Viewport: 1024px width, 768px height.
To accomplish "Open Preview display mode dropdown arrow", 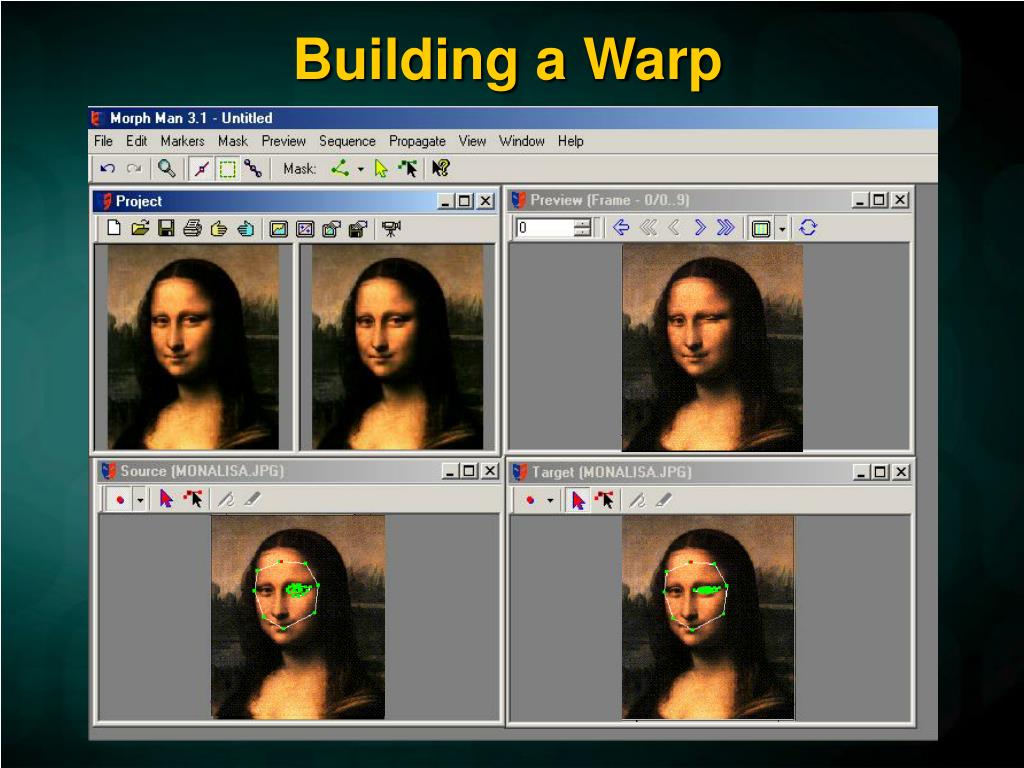I will [x=782, y=229].
